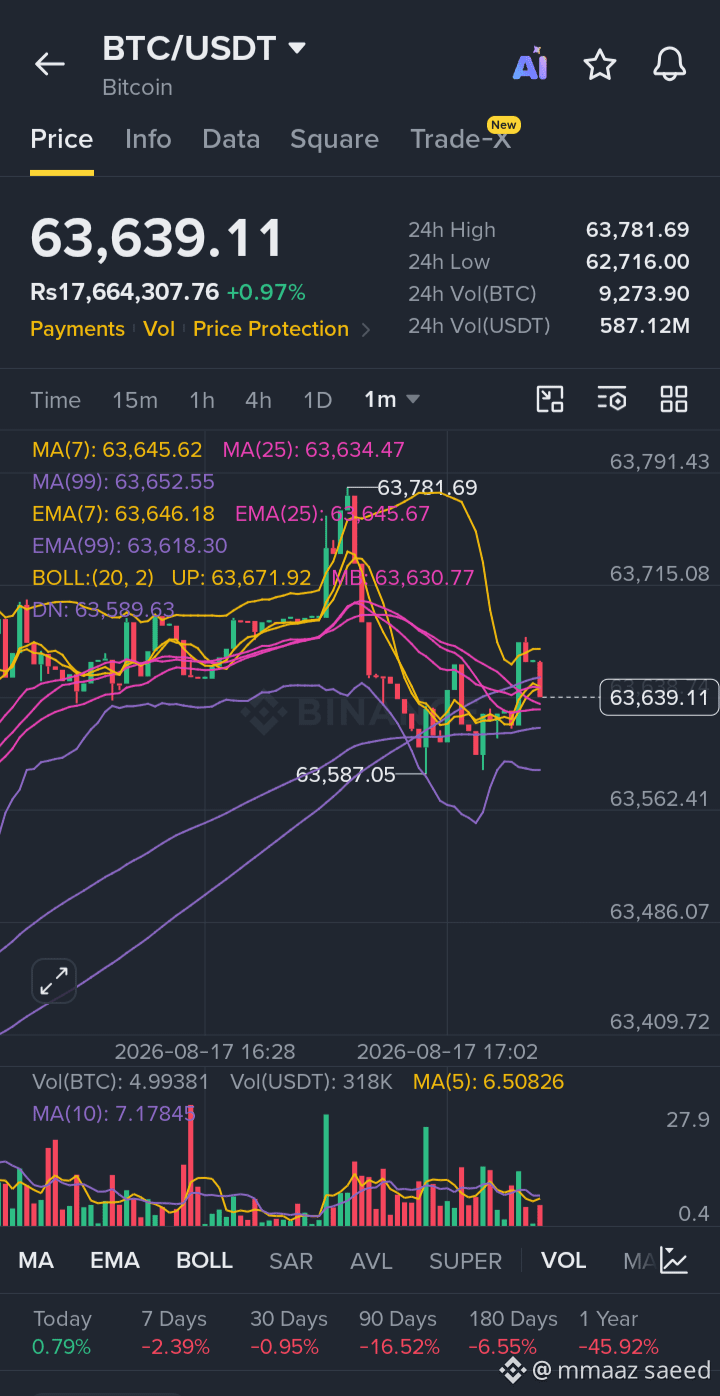Open price alert bell icon
The height and width of the screenshot is (1396, 720).
(669, 65)
